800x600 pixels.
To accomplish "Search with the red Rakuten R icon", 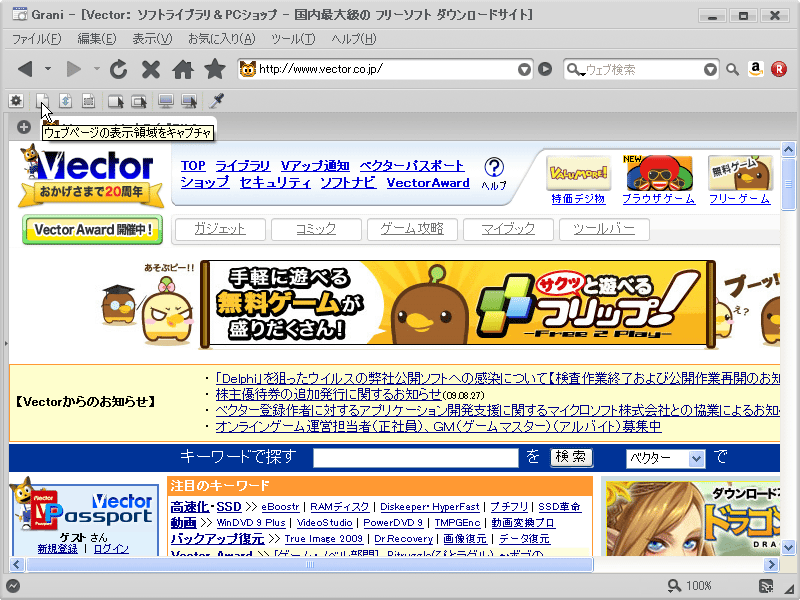I will point(779,69).
